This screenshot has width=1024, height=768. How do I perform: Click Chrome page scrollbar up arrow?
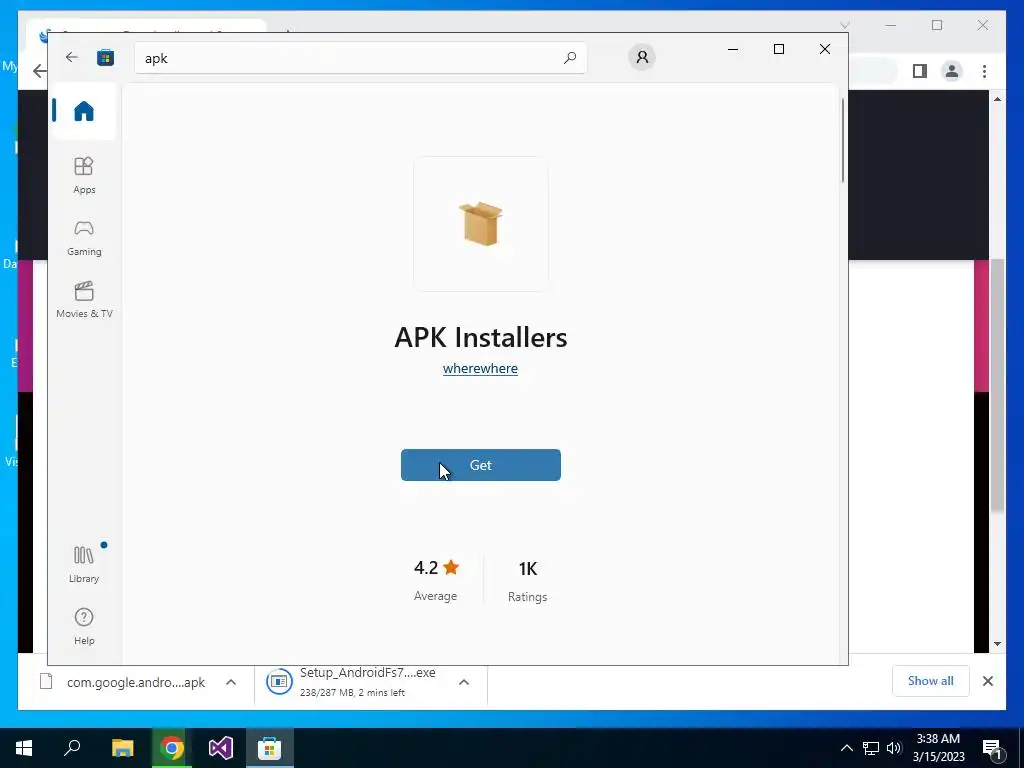997,99
